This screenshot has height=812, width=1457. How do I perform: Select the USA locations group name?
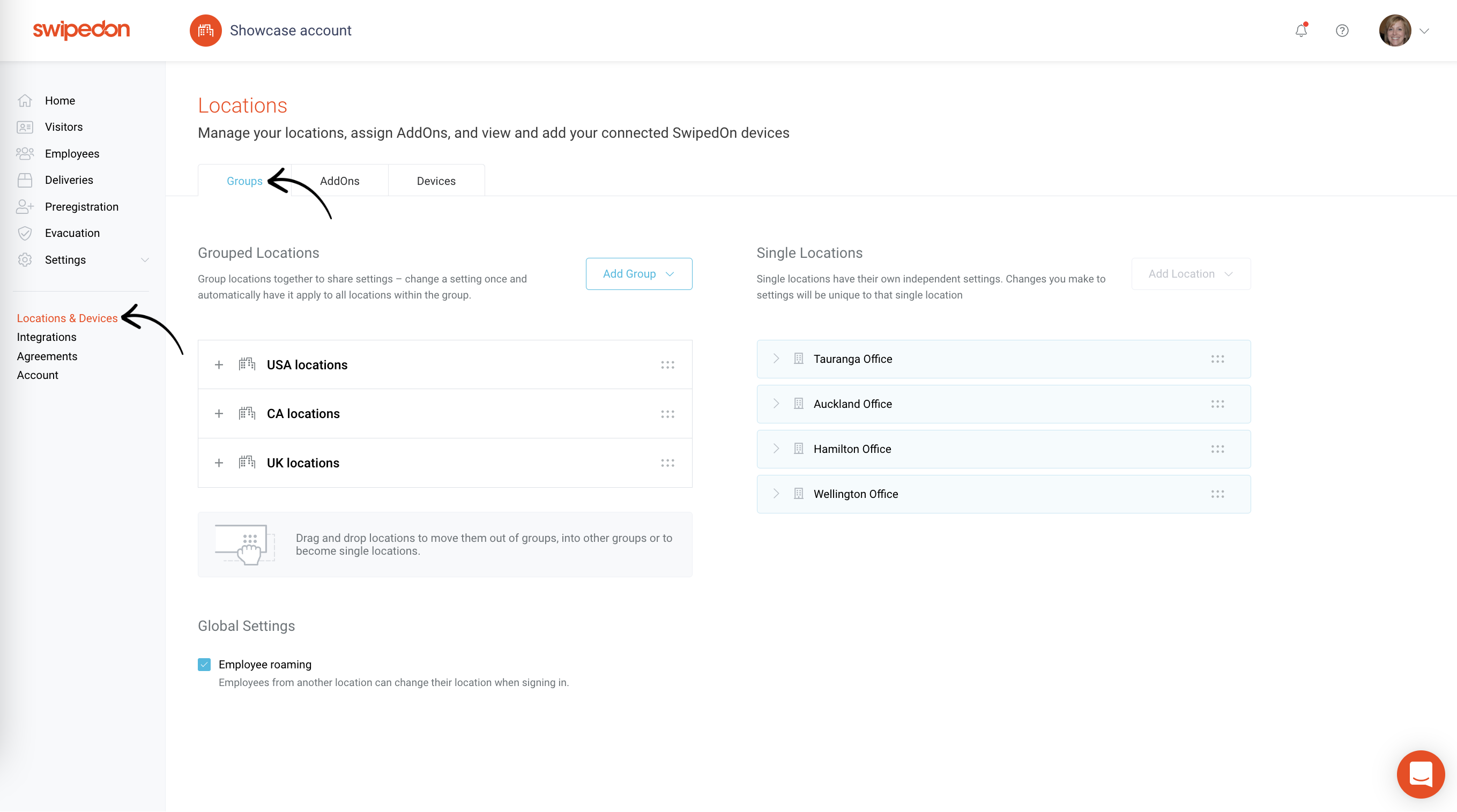point(307,366)
